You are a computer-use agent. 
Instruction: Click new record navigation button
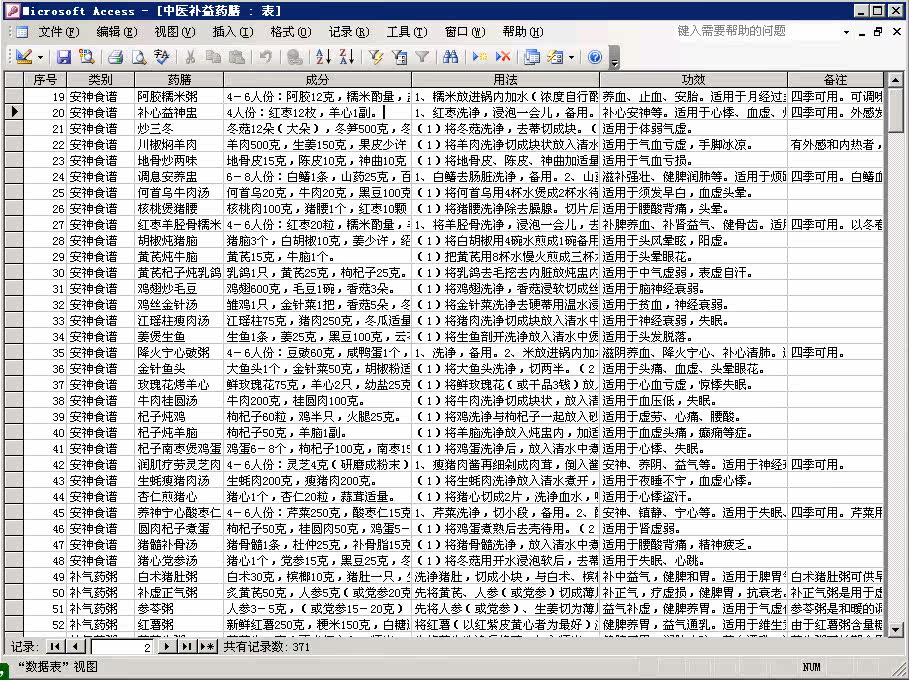click(x=208, y=647)
